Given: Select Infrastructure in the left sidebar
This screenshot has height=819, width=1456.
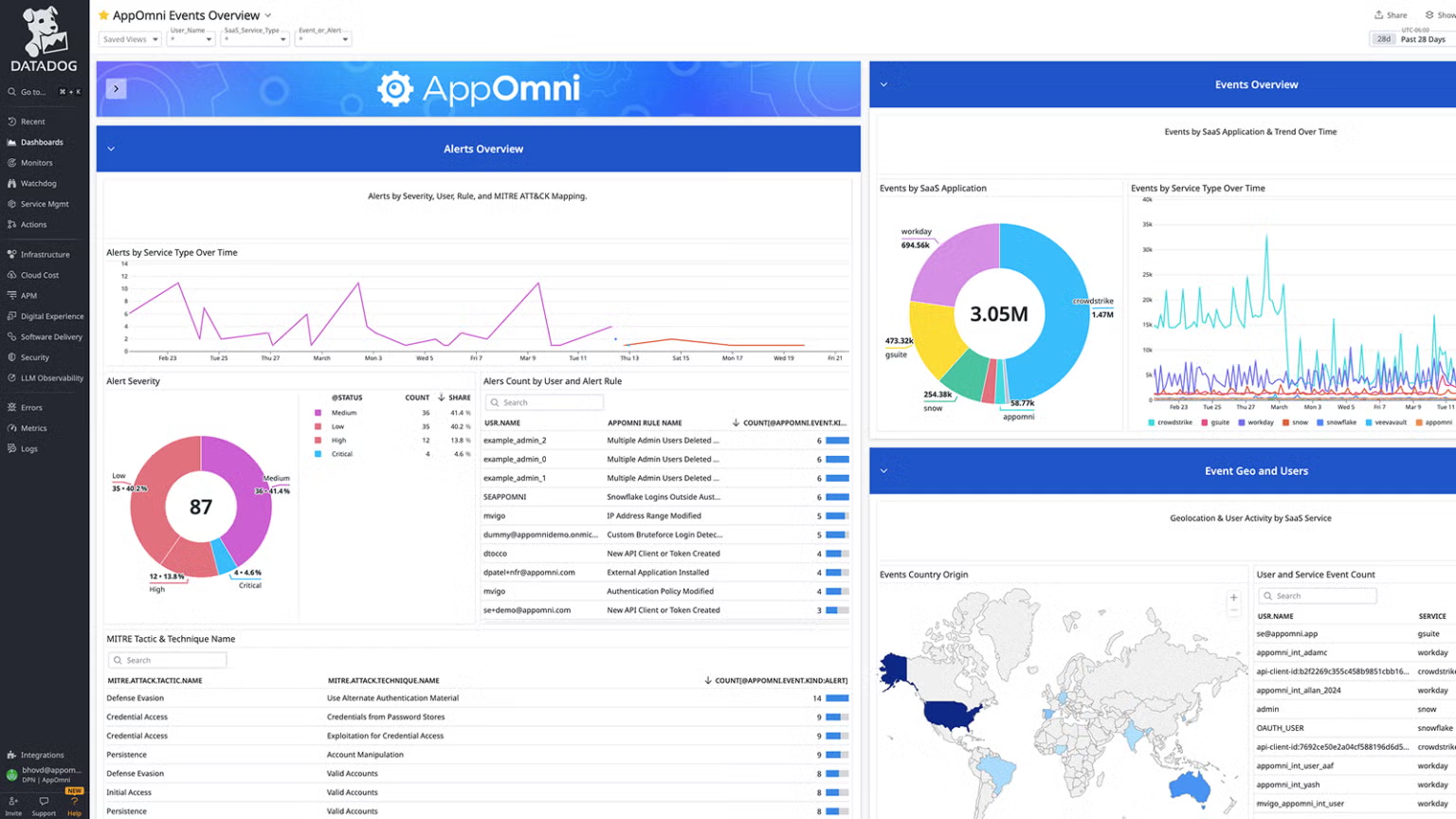Looking at the screenshot, I should [45, 254].
